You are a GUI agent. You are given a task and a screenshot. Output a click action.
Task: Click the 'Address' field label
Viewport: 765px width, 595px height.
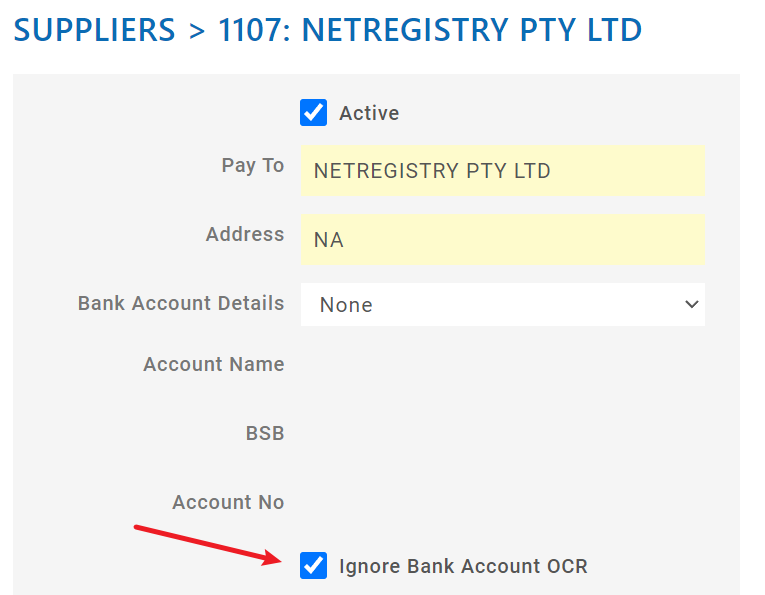(x=245, y=234)
